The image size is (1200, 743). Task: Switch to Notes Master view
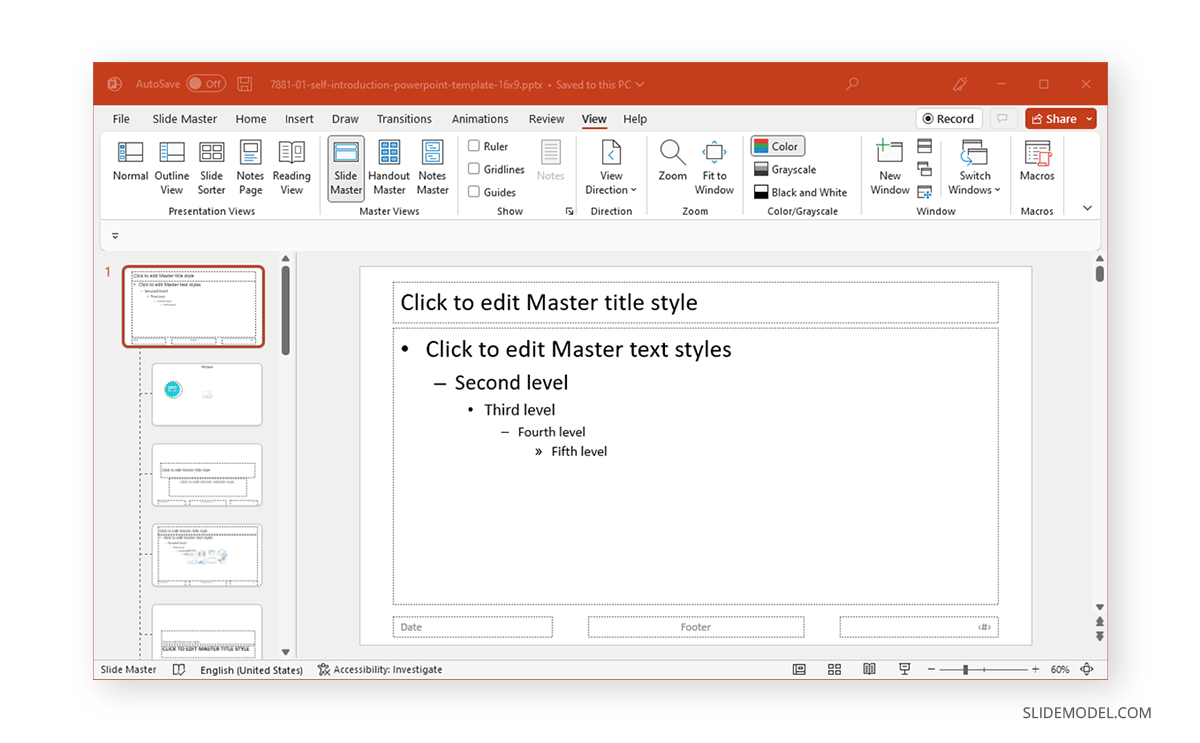pos(431,168)
